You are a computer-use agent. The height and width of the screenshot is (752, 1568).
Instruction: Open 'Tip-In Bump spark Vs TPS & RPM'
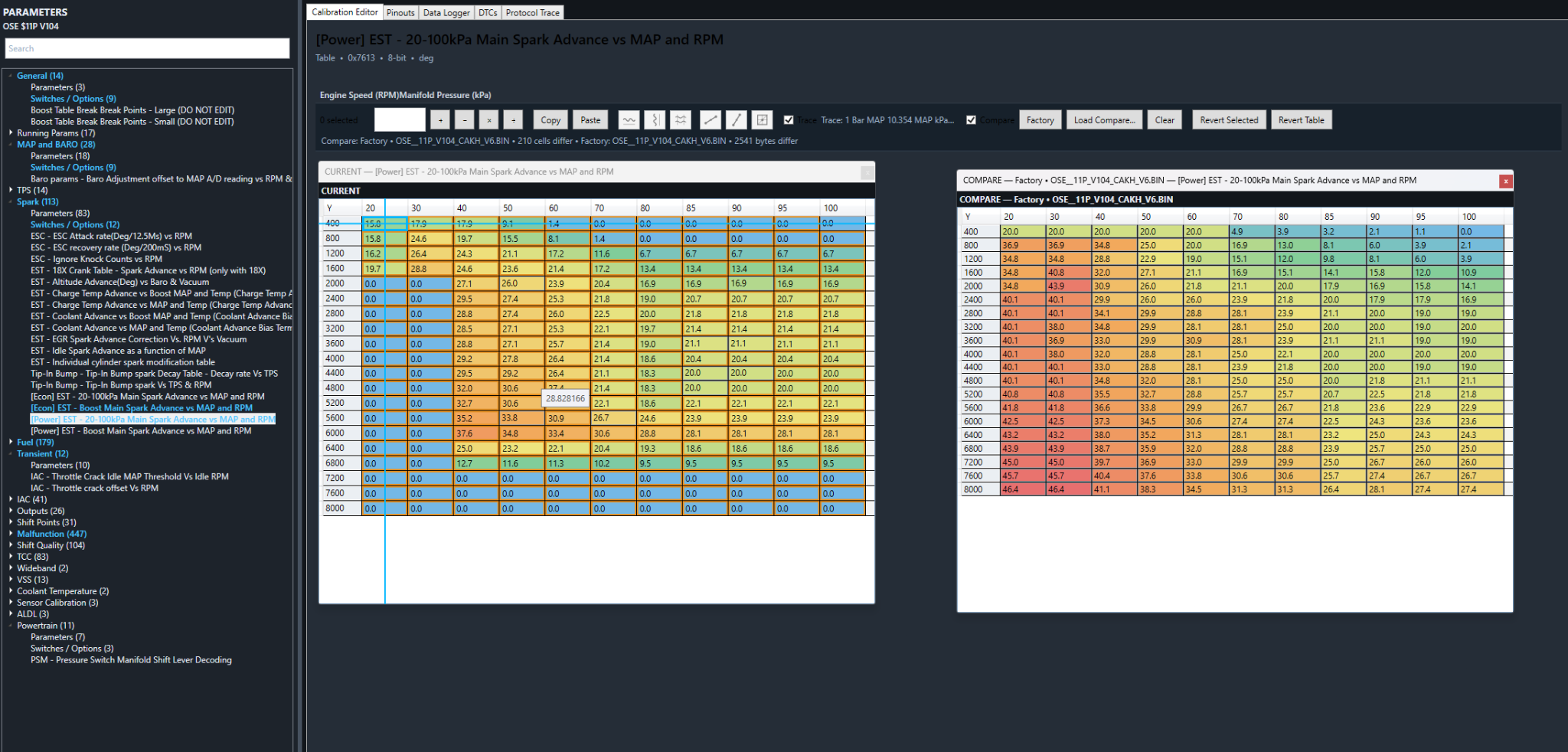click(121, 385)
